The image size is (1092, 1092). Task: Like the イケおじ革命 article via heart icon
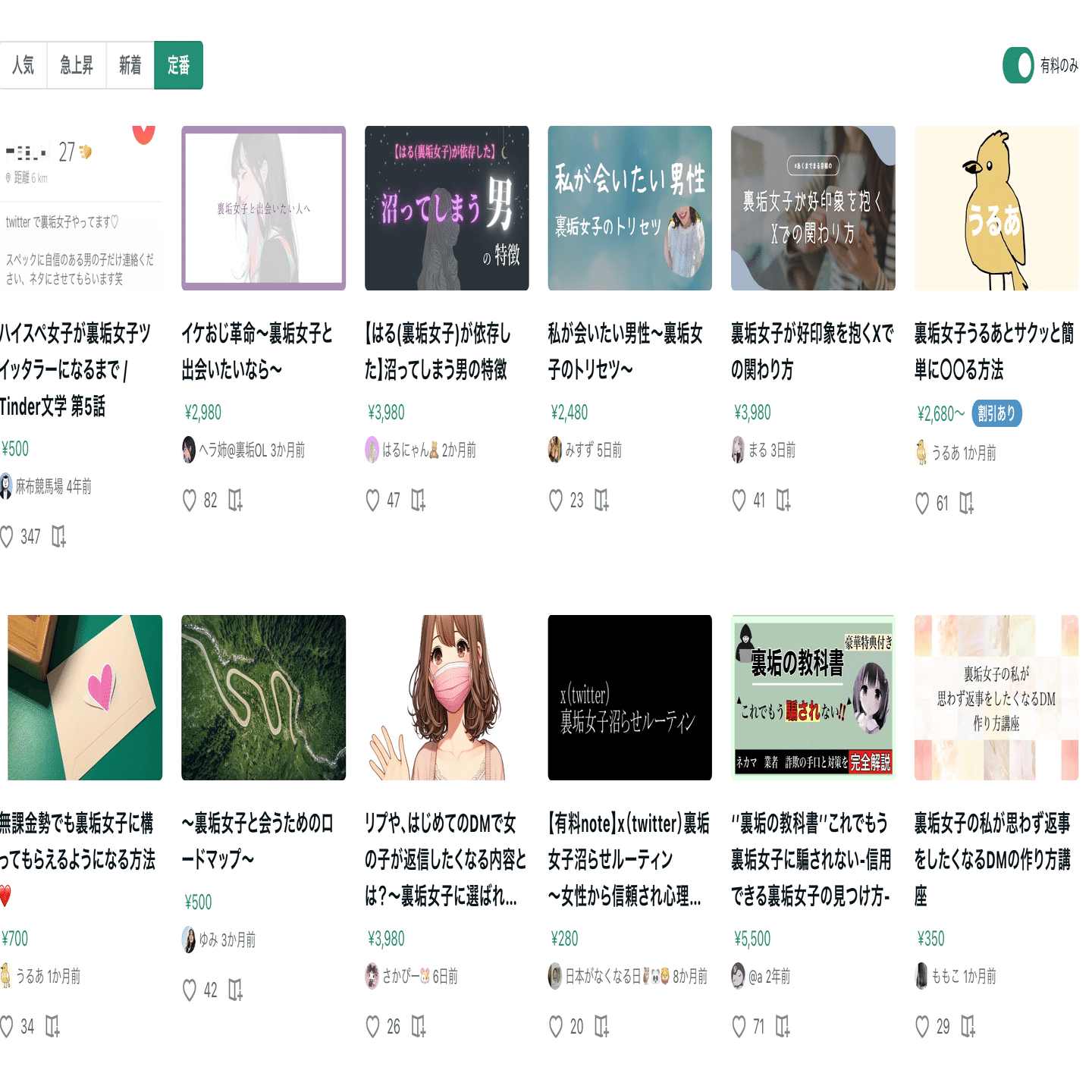[x=190, y=500]
